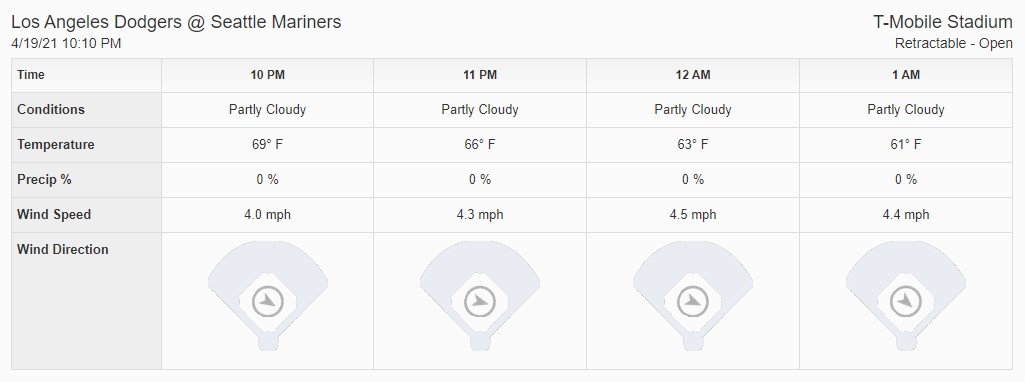
Task: Select the 11 PM ballpark field diagram
Action: (x=480, y=296)
